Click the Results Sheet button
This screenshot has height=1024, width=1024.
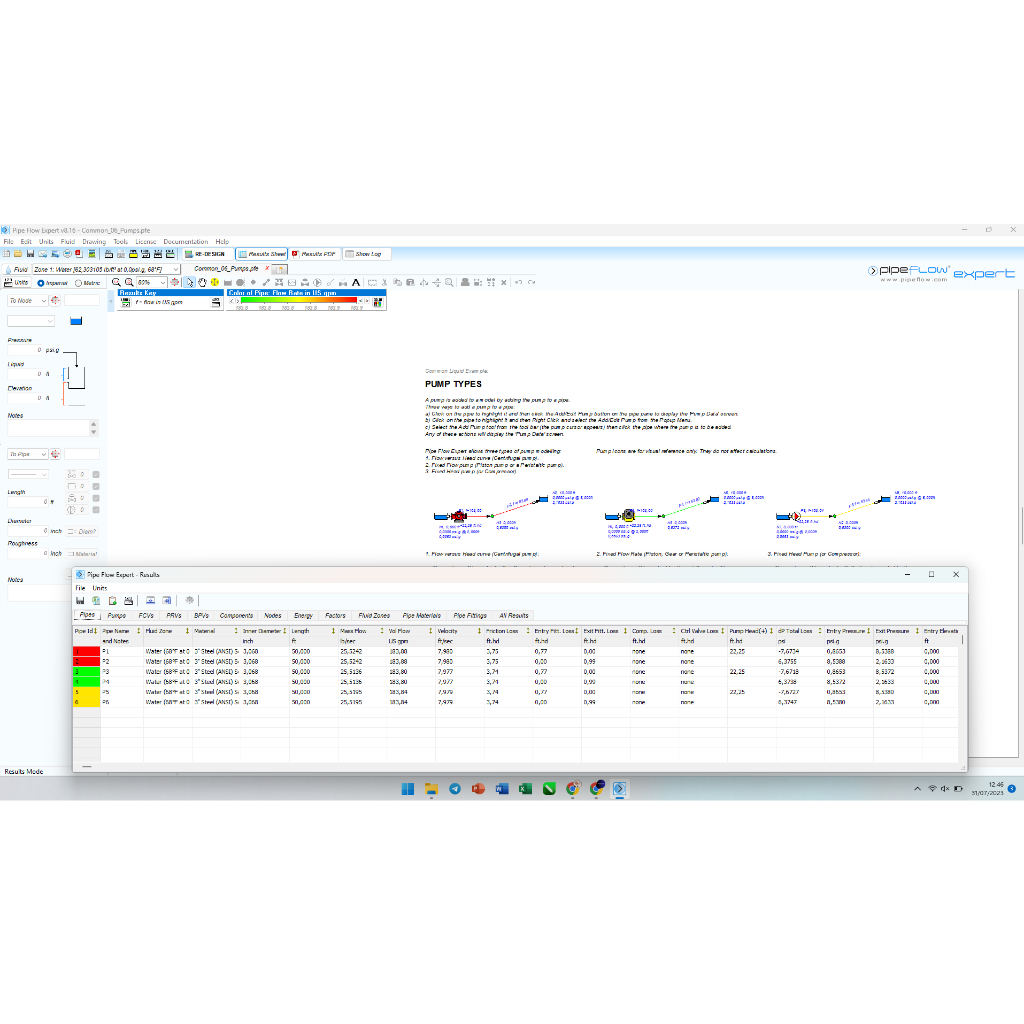261,254
